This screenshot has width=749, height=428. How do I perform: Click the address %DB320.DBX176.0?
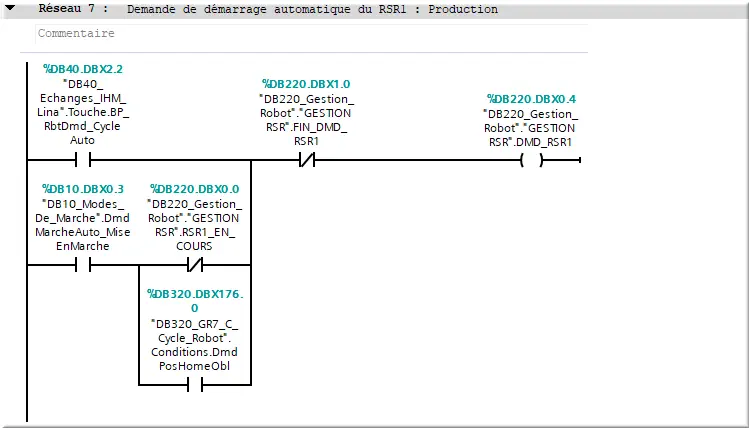tap(195, 301)
